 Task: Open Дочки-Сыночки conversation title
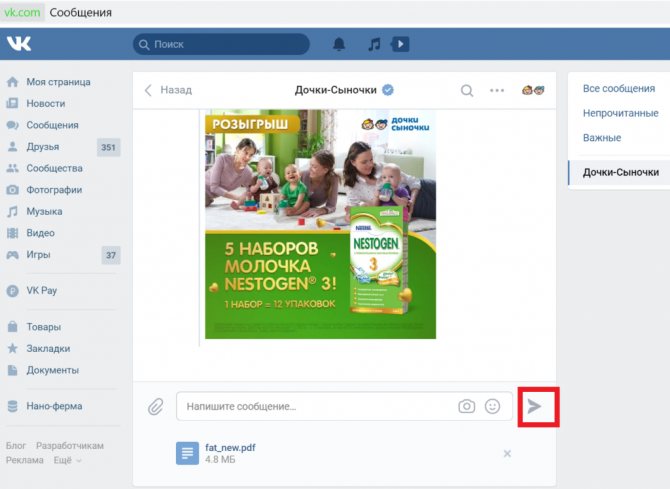(335, 90)
